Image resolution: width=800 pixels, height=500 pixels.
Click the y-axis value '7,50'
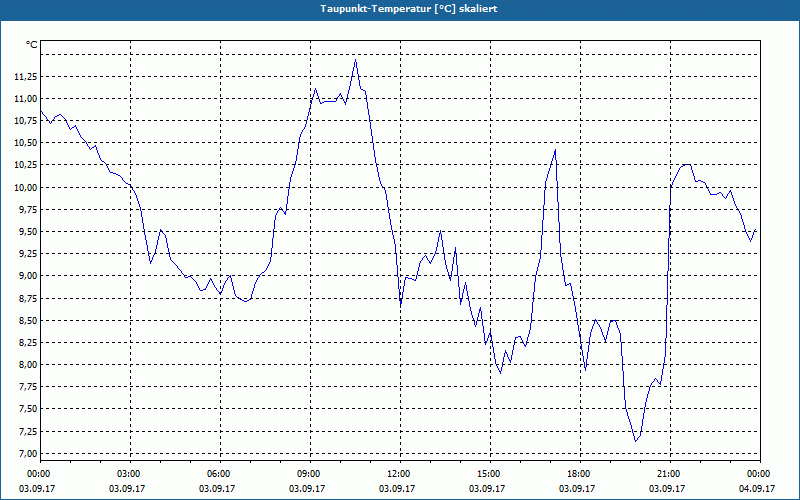(x=27, y=409)
